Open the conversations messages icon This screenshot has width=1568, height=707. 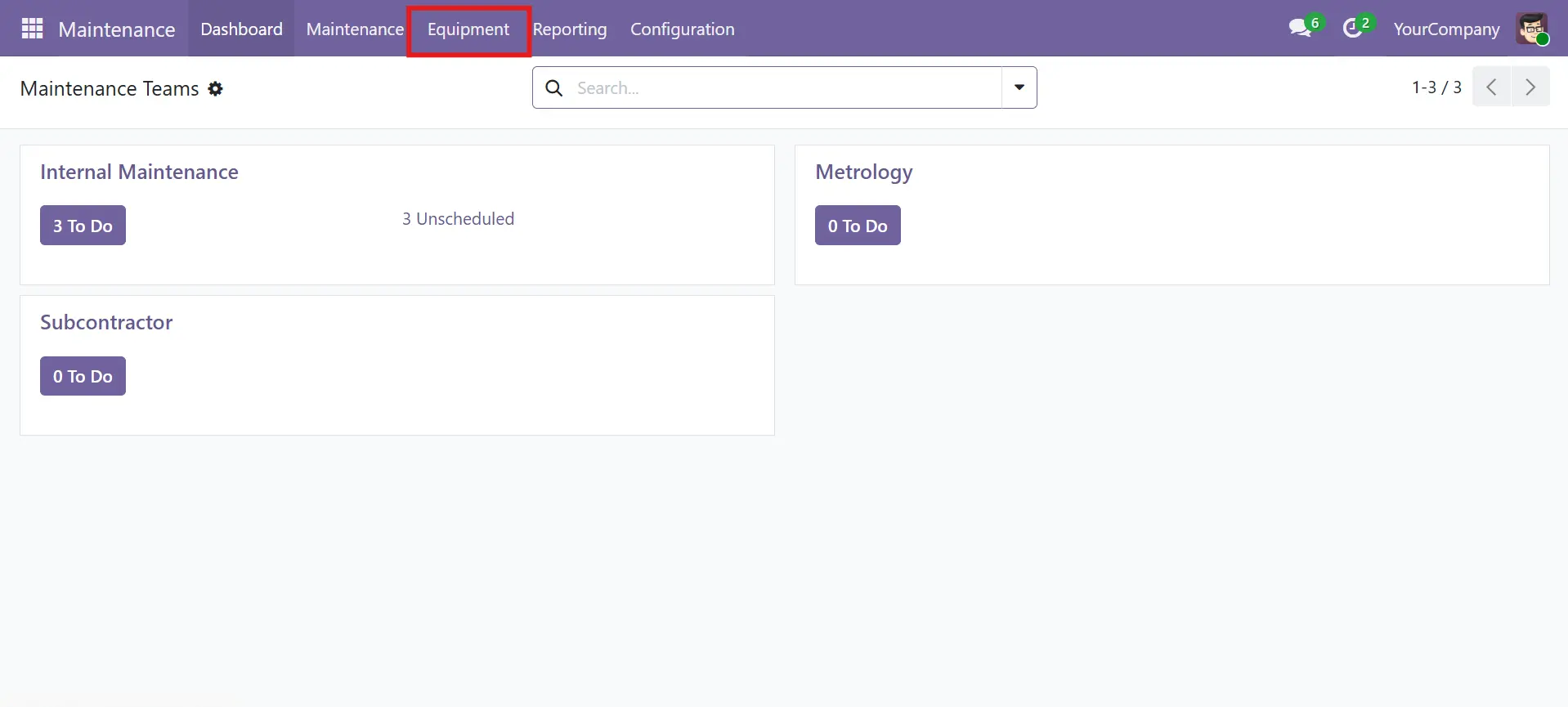(1300, 29)
